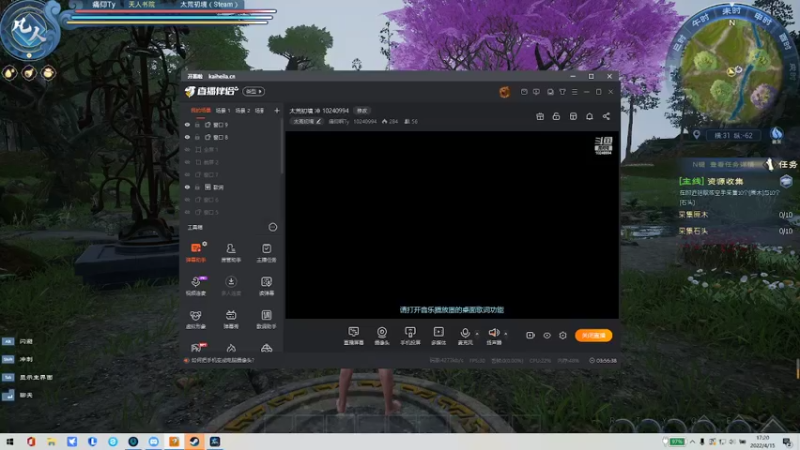
Task: Toggle visibility of 窗口 5 source
Action: pos(187,212)
